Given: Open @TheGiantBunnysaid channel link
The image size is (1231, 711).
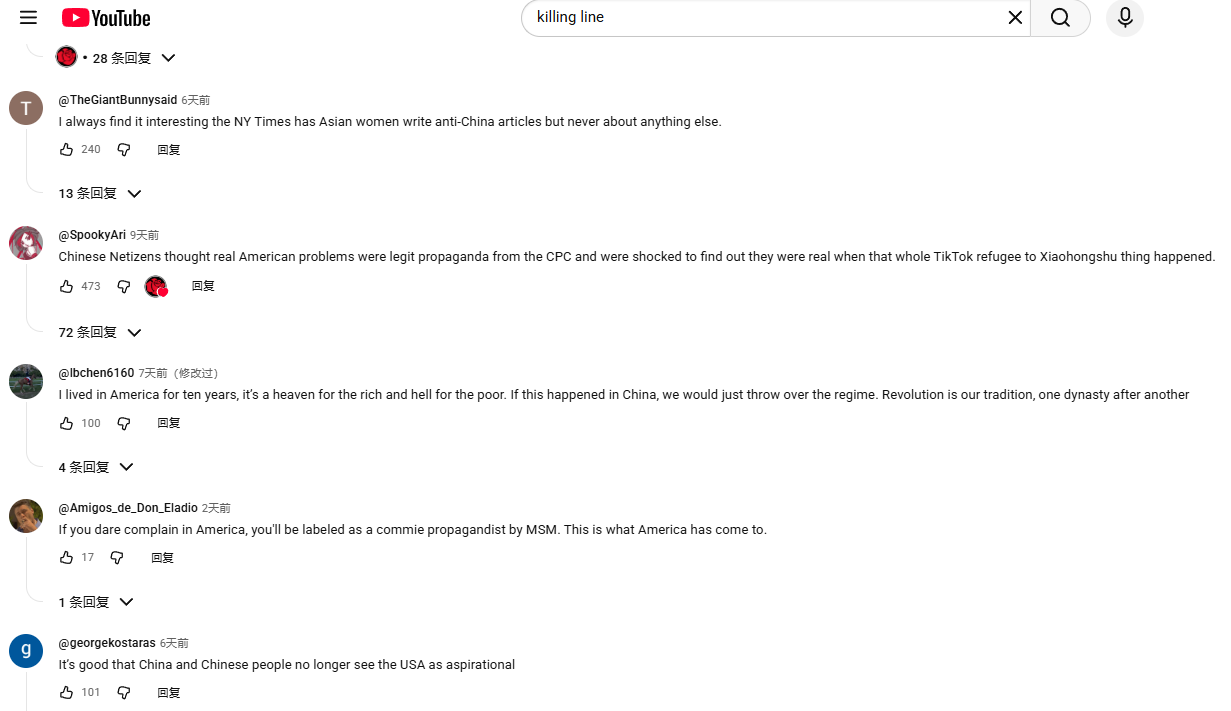Looking at the screenshot, I should tap(117, 100).
